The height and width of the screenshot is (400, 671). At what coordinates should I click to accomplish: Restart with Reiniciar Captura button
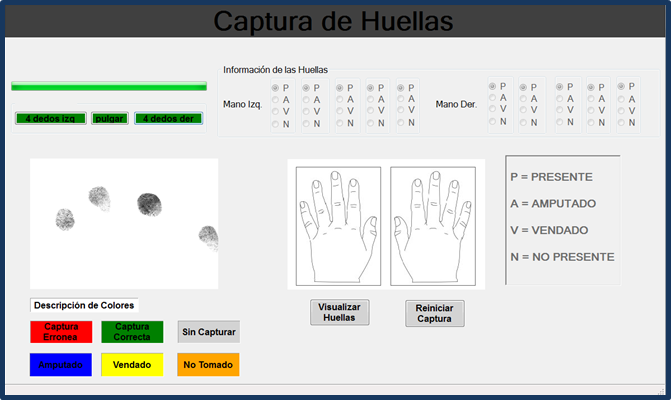[x=434, y=313]
